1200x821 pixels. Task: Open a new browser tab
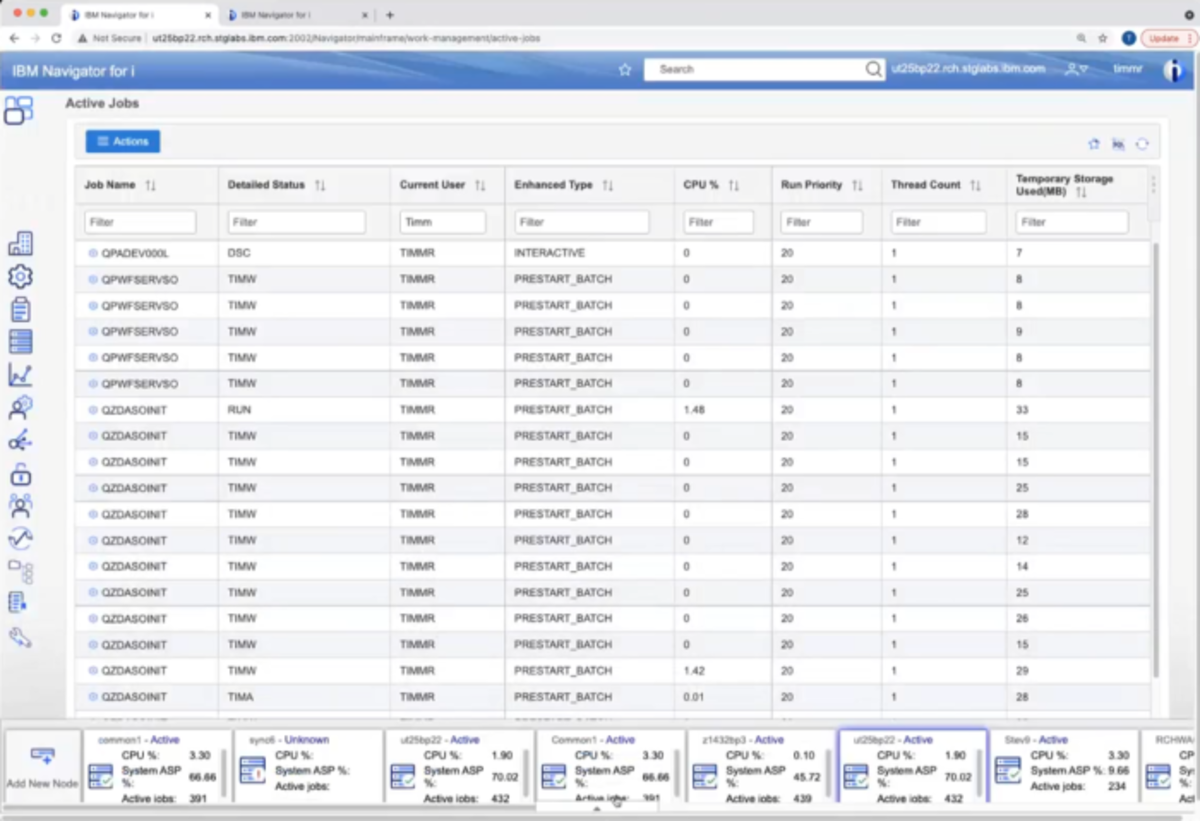pos(390,15)
